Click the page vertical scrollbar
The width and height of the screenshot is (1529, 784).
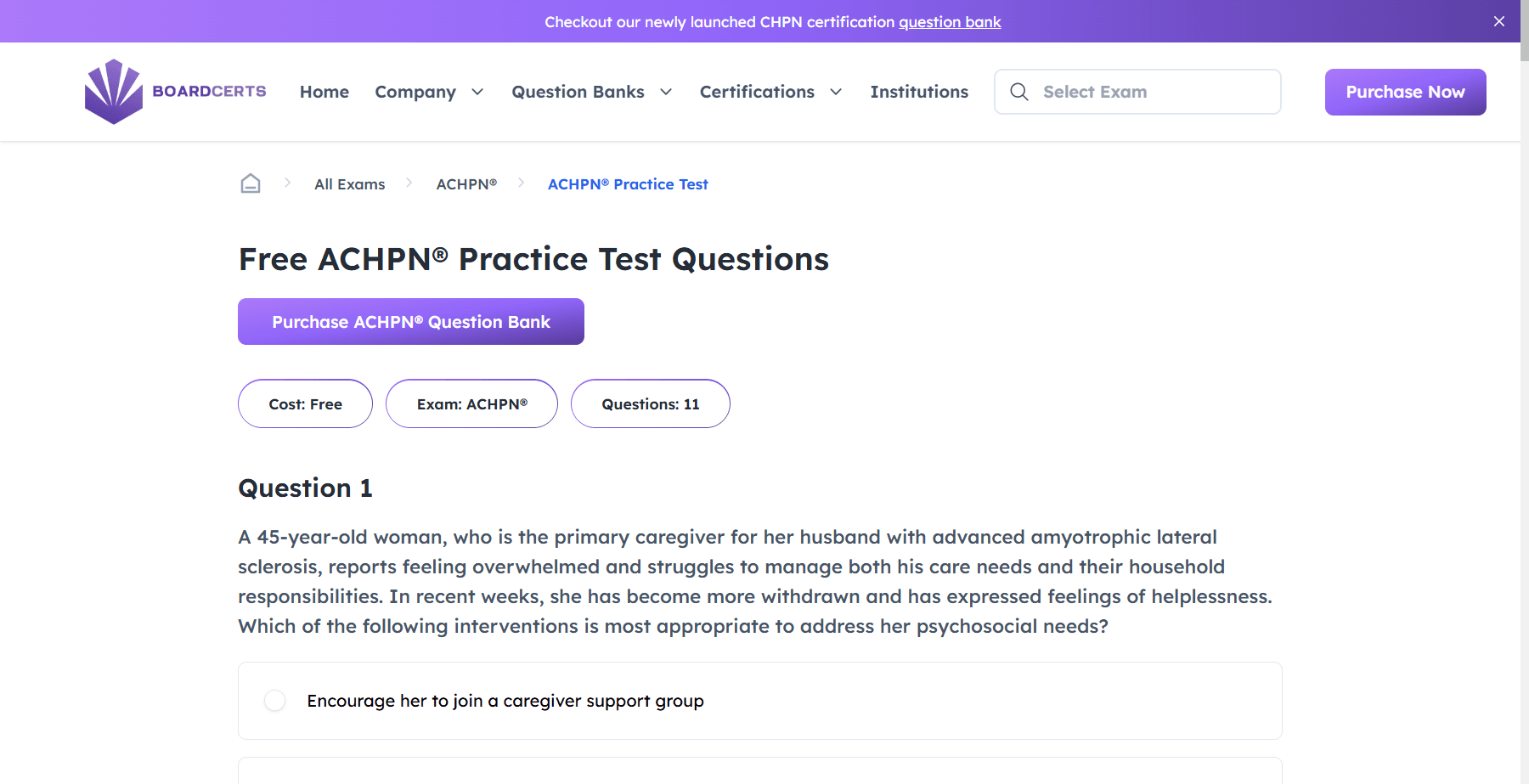pyautogui.click(x=1524, y=340)
